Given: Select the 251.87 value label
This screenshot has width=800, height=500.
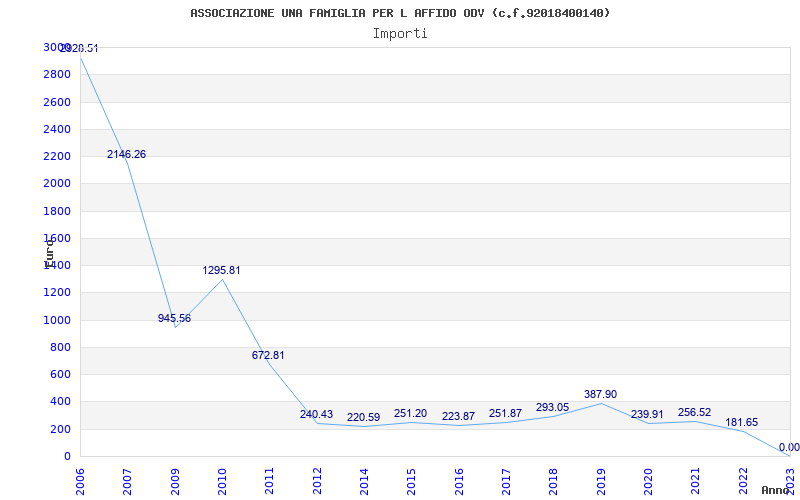Looking at the screenshot, I should pos(506,413).
